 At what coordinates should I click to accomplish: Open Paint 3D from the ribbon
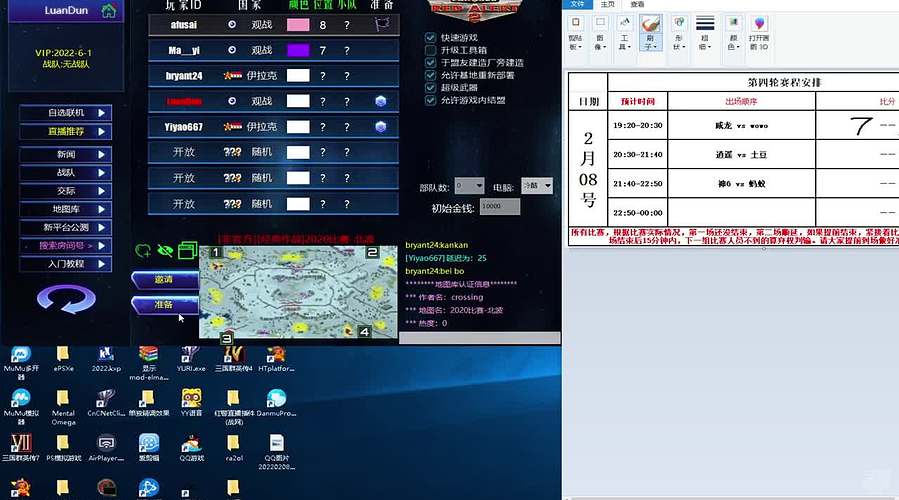pos(760,32)
